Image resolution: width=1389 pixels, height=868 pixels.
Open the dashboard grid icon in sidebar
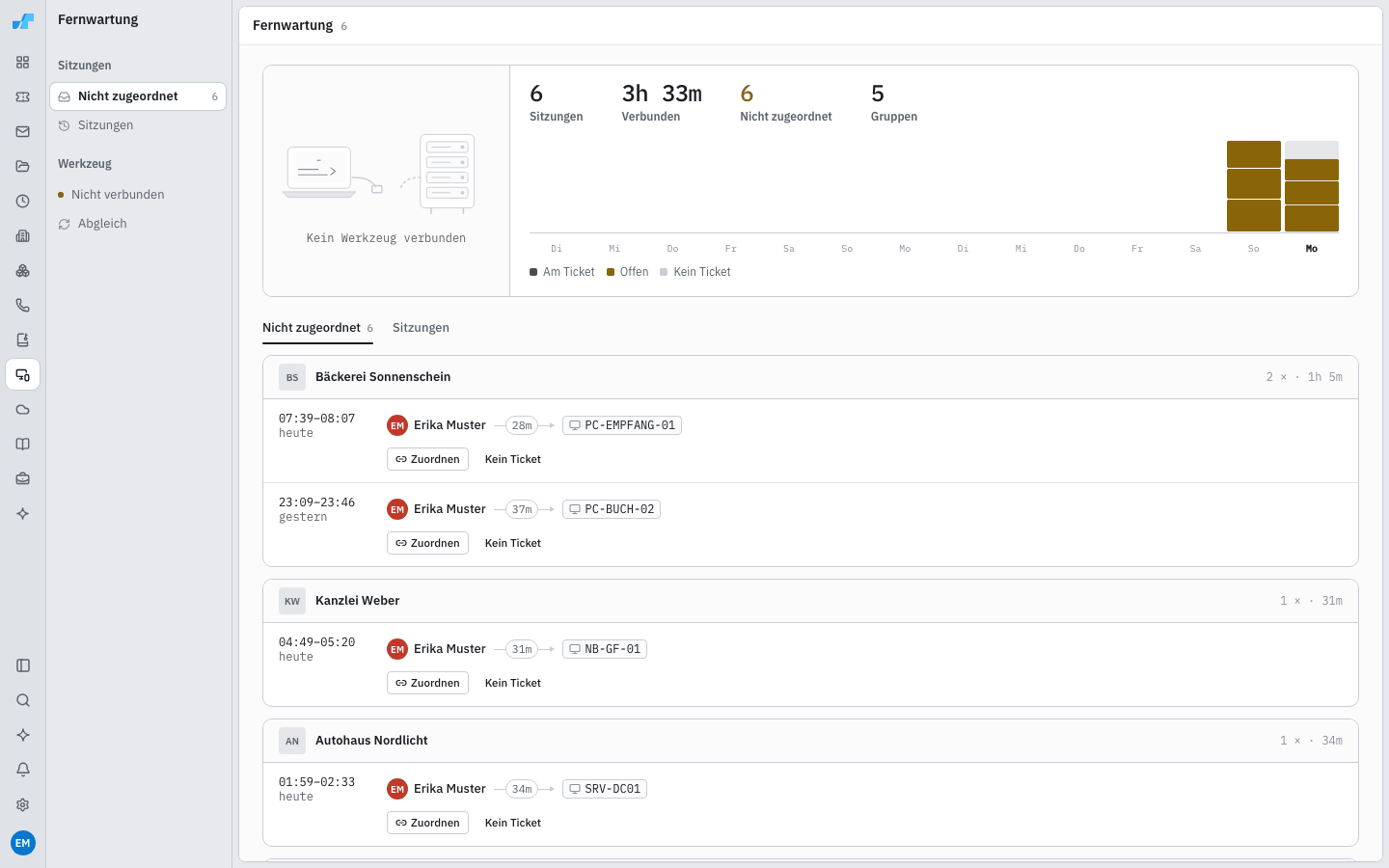pyautogui.click(x=23, y=63)
